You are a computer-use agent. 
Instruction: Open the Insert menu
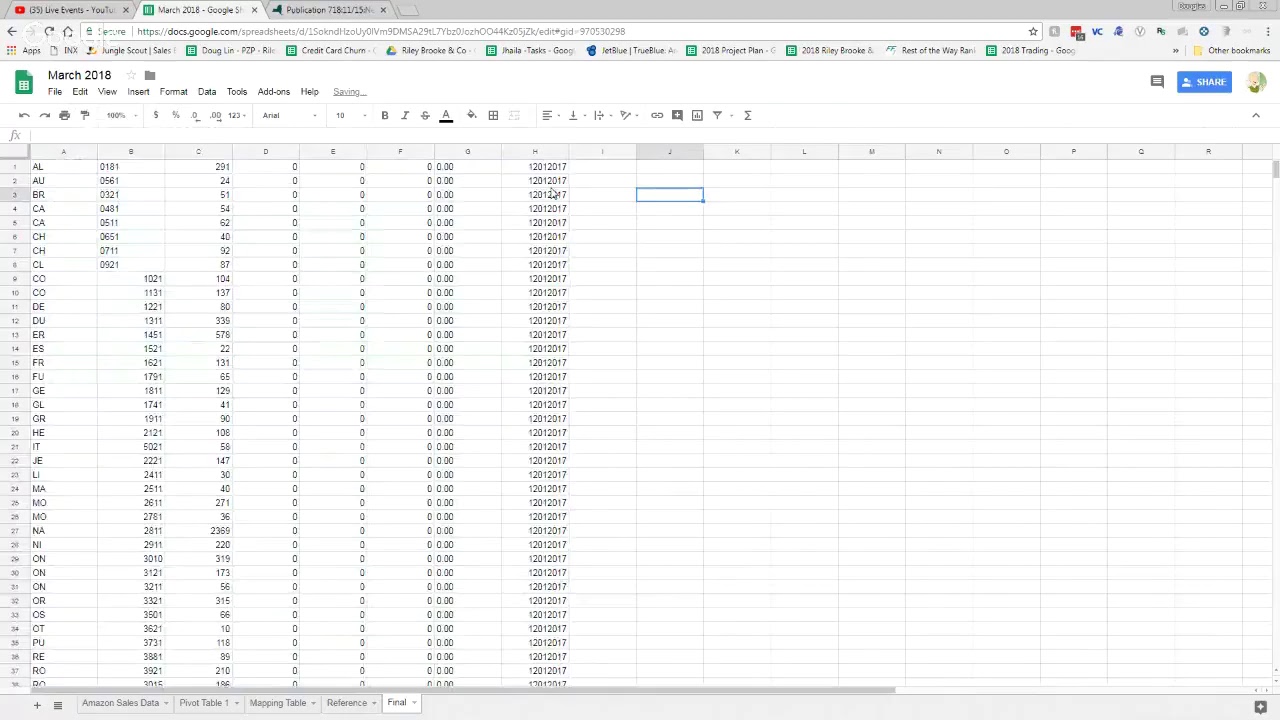138,92
